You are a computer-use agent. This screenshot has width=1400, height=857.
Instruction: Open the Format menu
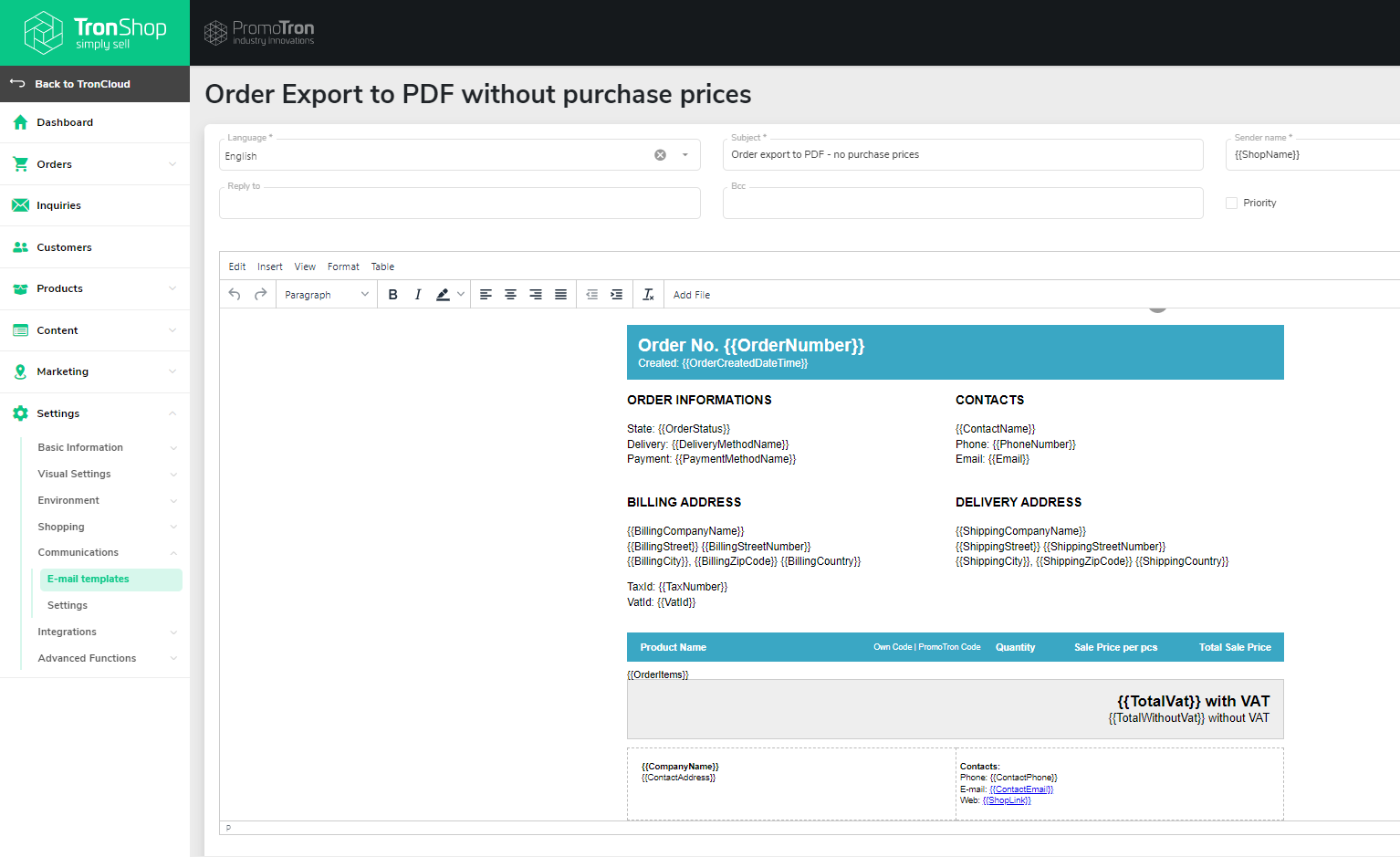pyautogui.click(x=343, y=267)
